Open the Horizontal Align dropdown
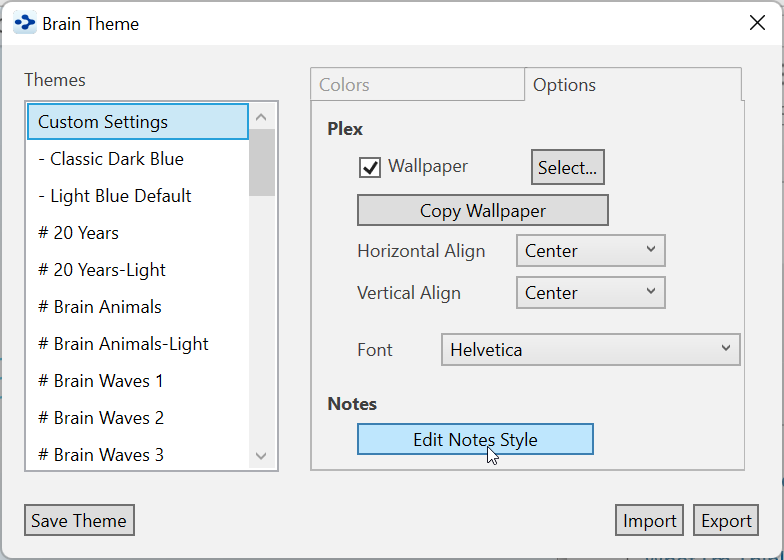Screen dimensions: 784x560 pyautogui.click(x=590, y=250)
